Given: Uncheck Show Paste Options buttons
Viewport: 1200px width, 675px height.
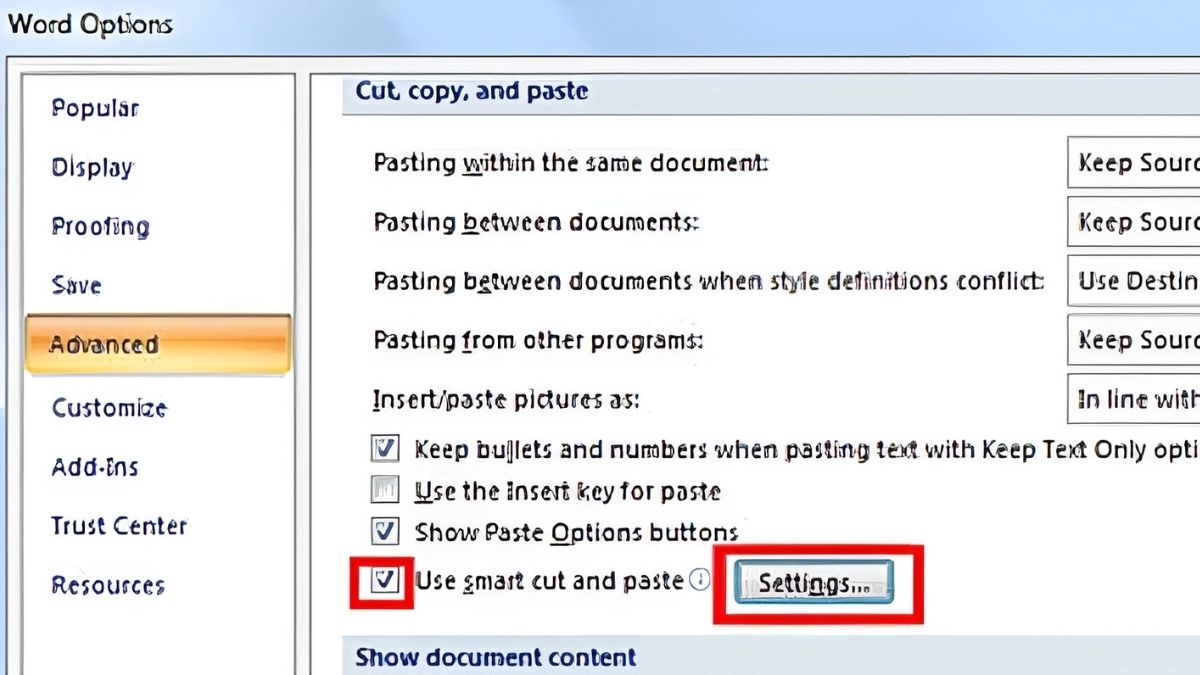Looking at the screenshot, I should (385, 530).
